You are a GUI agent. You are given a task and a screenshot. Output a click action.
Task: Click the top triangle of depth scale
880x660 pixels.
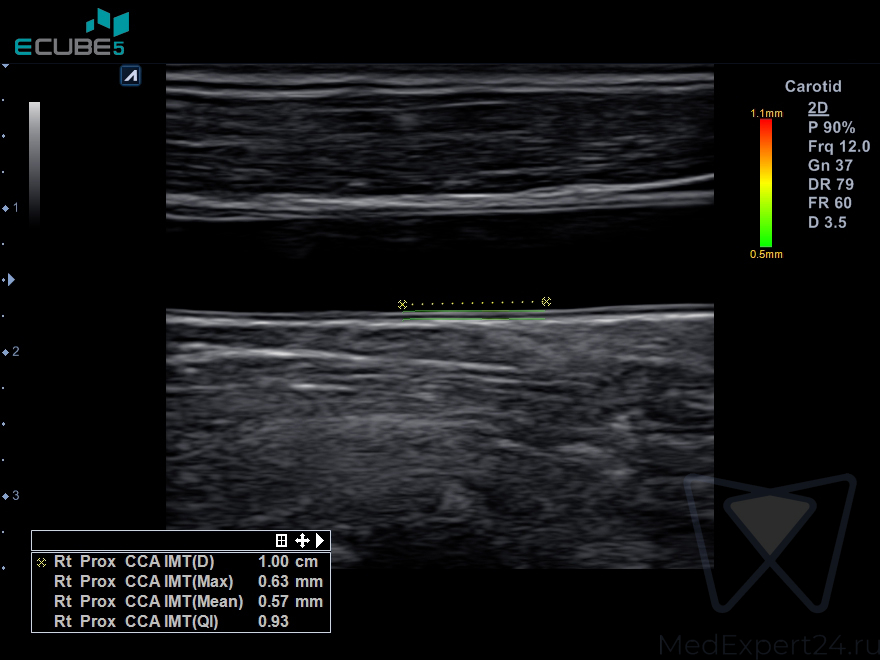6,66
